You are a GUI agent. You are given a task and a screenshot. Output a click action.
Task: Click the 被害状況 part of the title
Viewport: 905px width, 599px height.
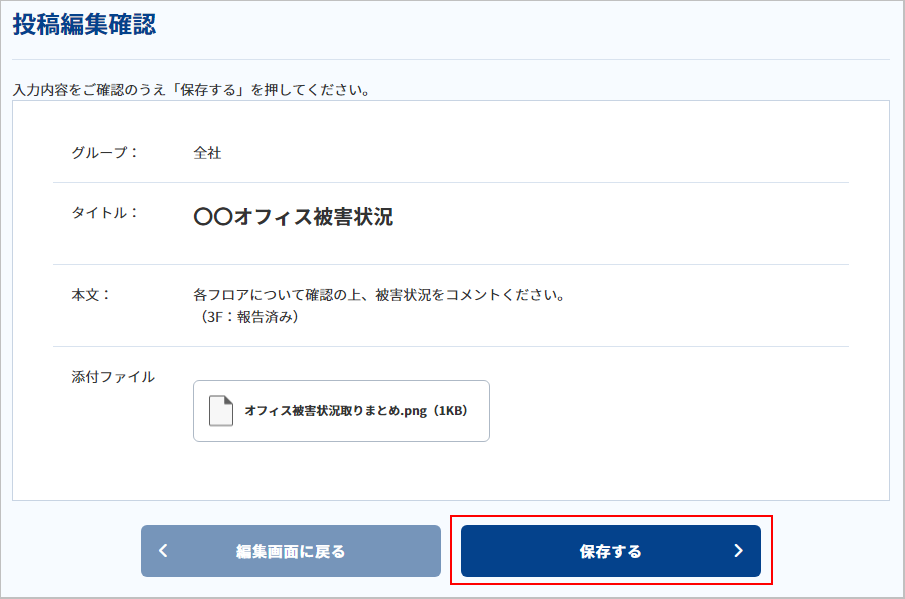tap(353, 217)
